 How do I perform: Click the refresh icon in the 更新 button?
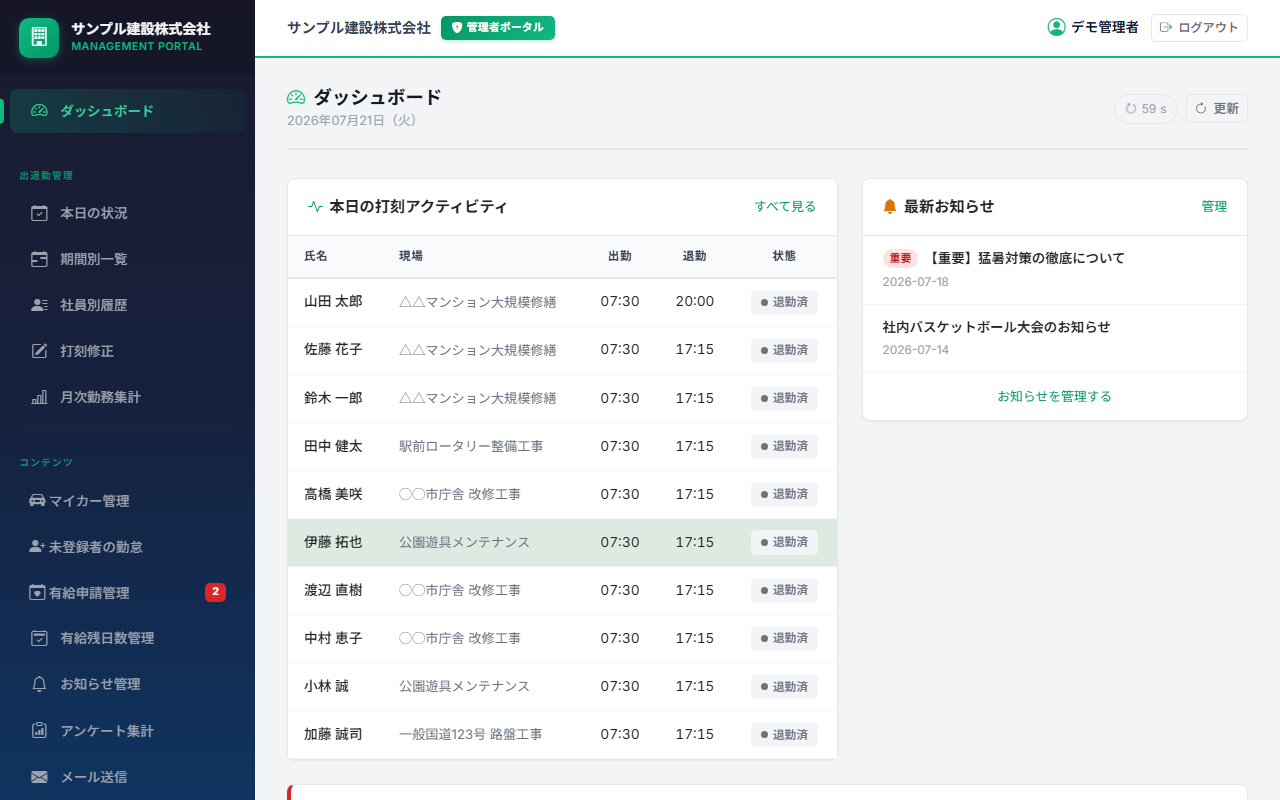(x=1201, y=108)
